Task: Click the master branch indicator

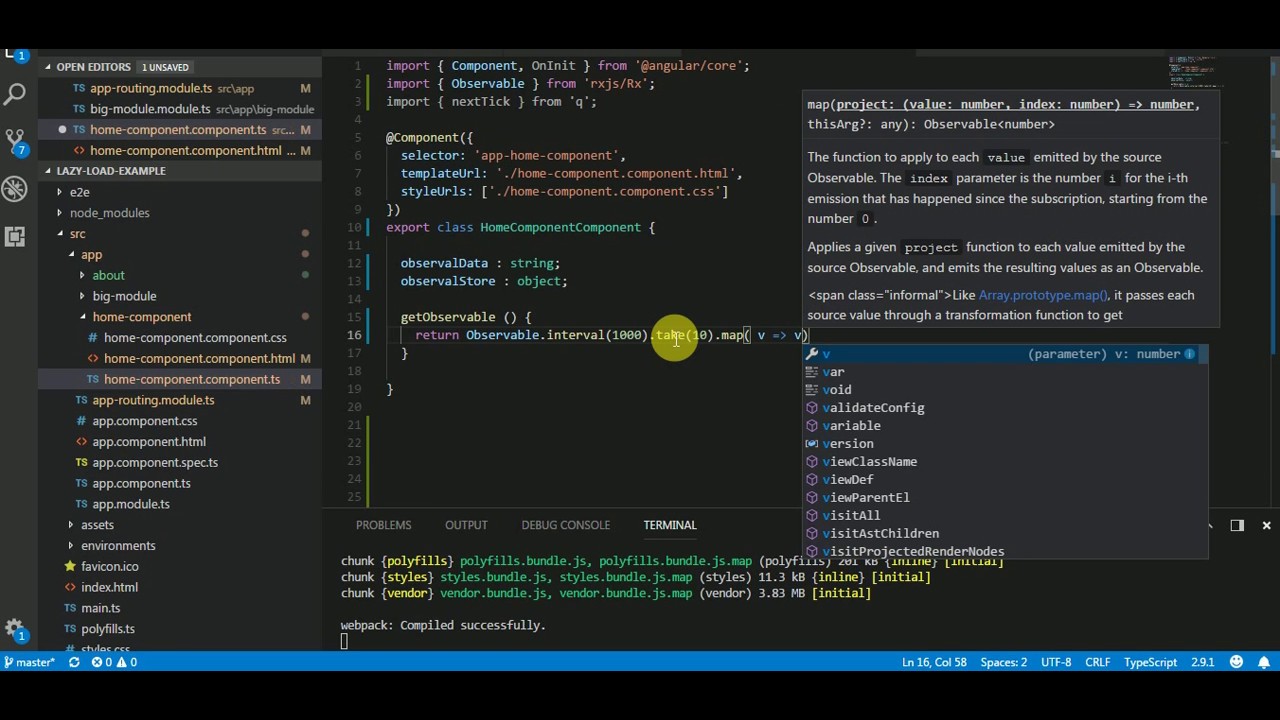Action: [x=29, y=662]
